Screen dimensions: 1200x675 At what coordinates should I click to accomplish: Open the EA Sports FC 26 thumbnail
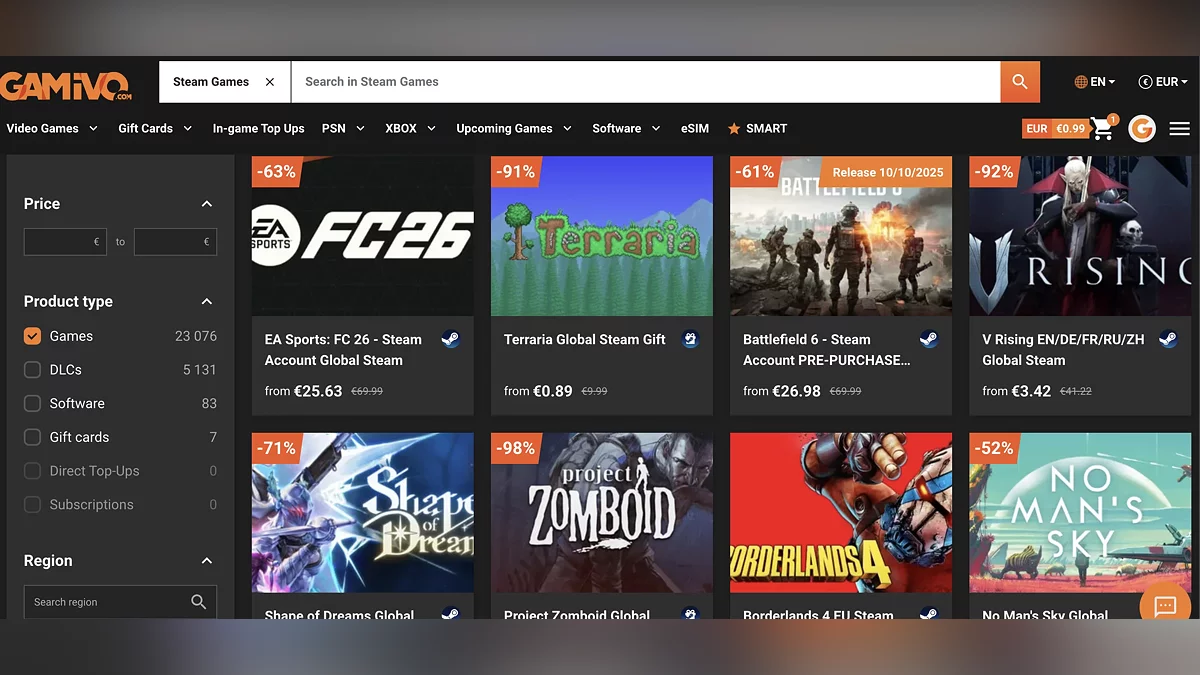tap(363, 236)
